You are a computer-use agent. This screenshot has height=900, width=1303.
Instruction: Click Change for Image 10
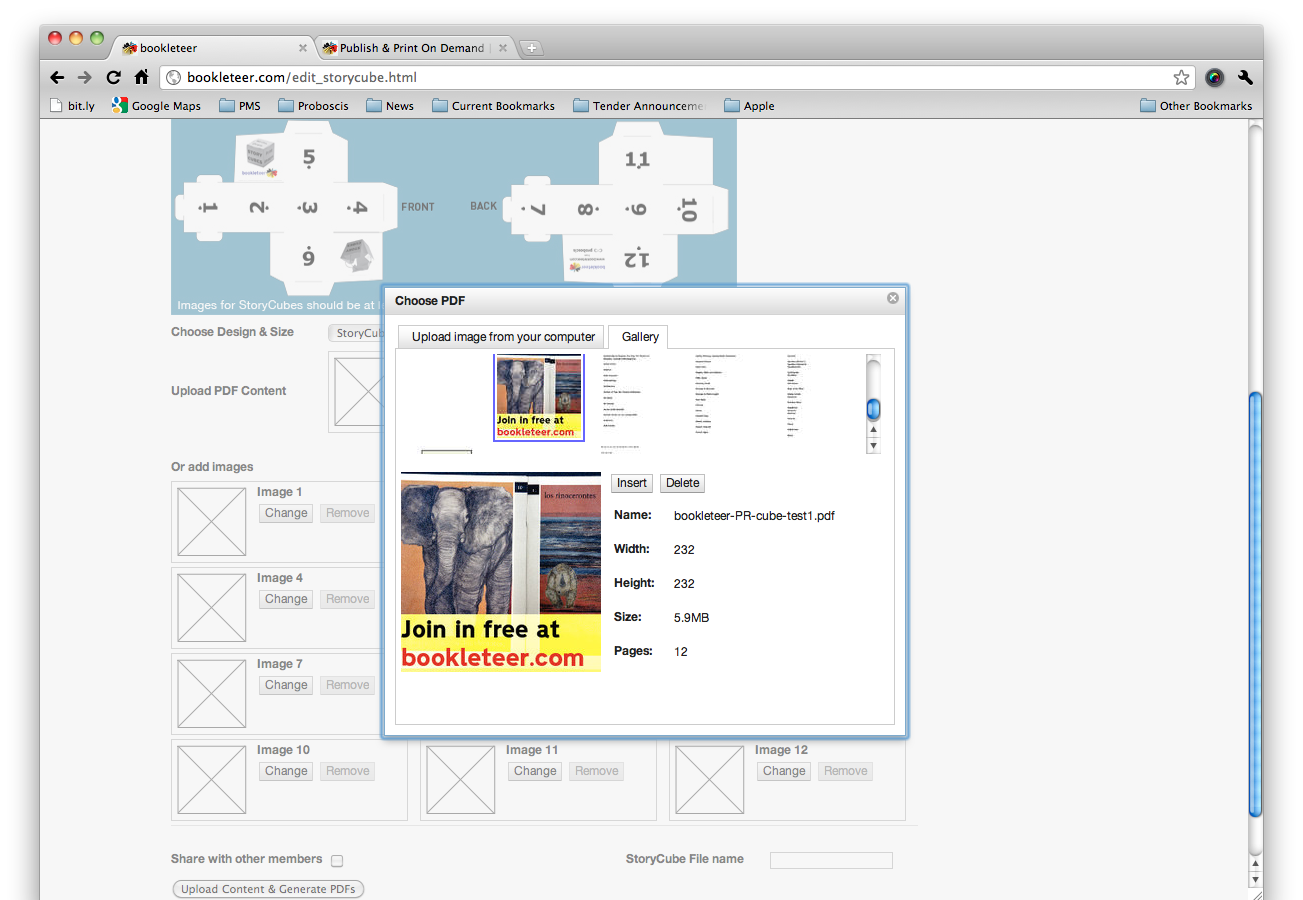coord(286,771)
